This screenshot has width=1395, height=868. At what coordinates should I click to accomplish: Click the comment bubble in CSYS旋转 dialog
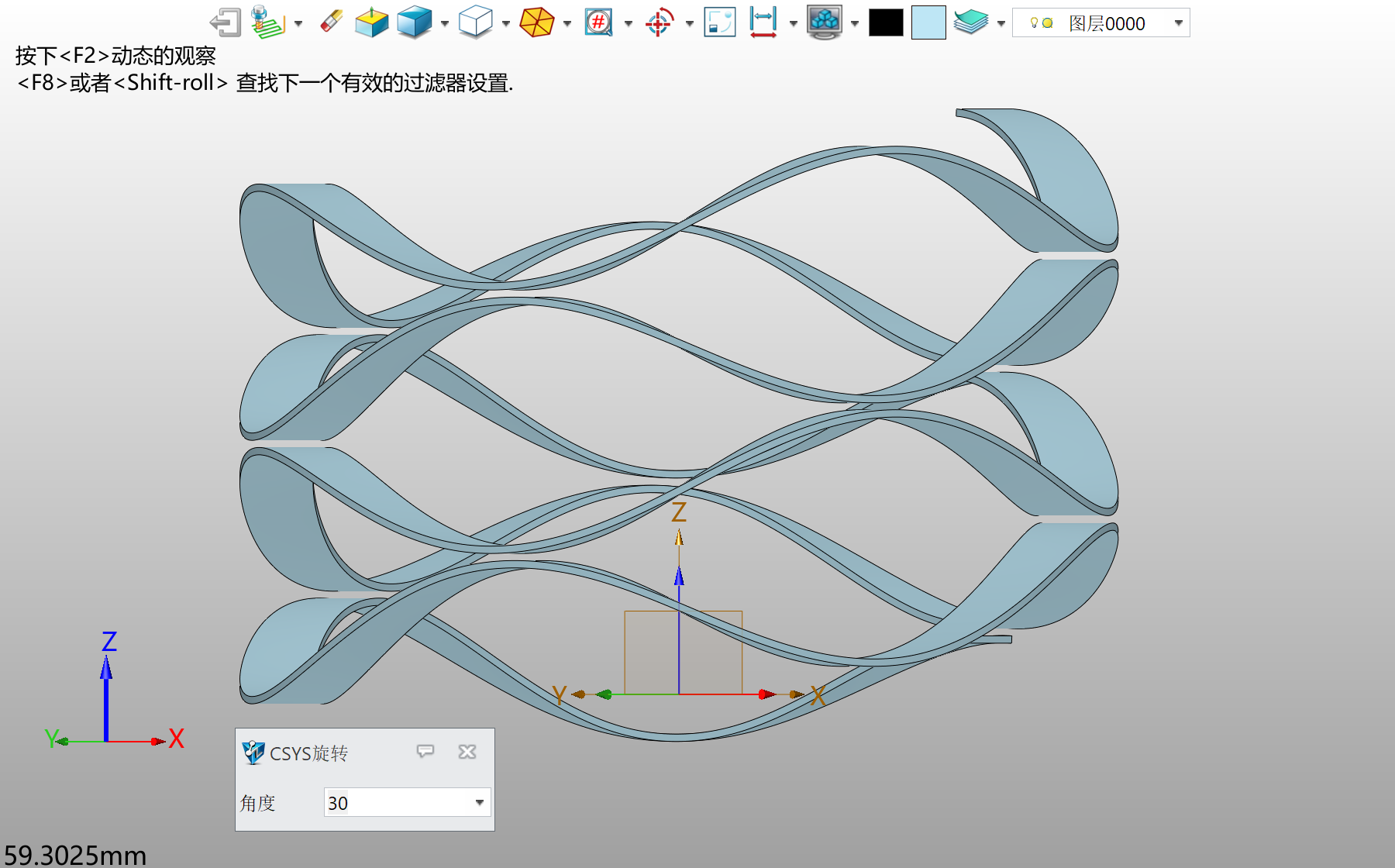[425, 752]
